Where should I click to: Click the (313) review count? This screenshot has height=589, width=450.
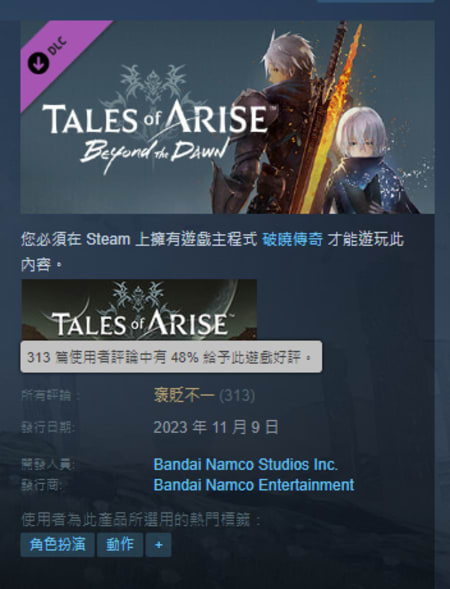point(237,395)
